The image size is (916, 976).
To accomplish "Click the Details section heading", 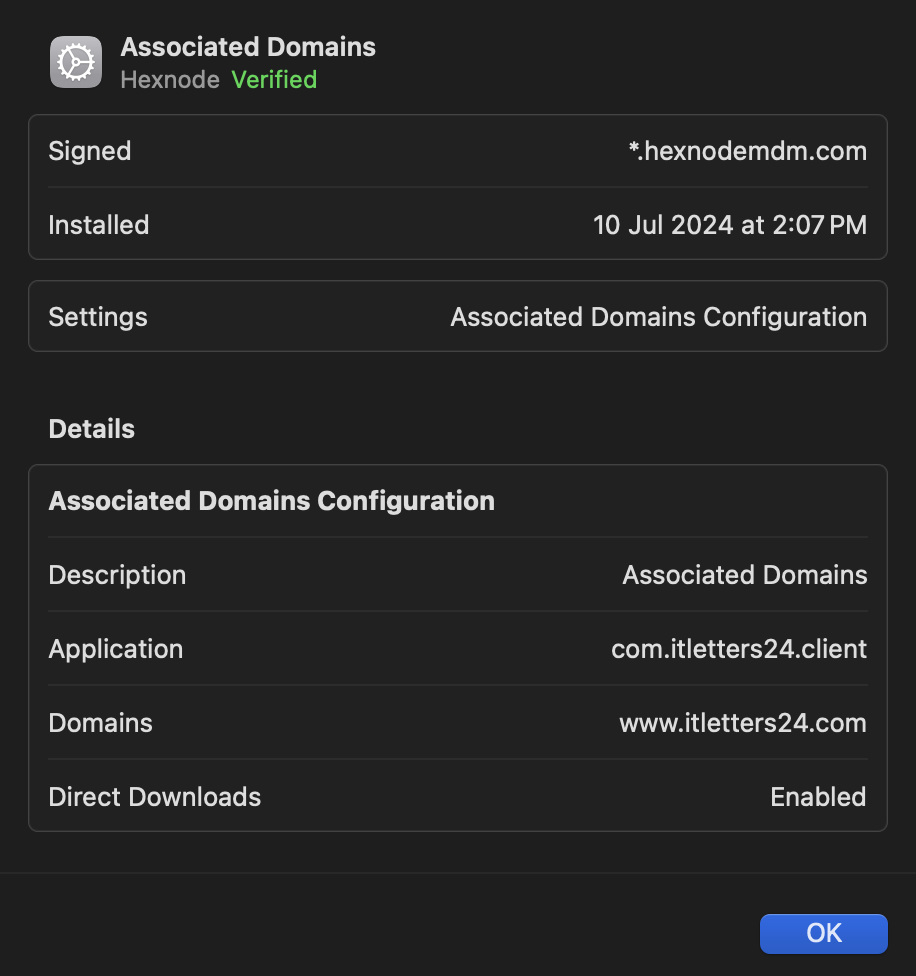I will point(91,429).
